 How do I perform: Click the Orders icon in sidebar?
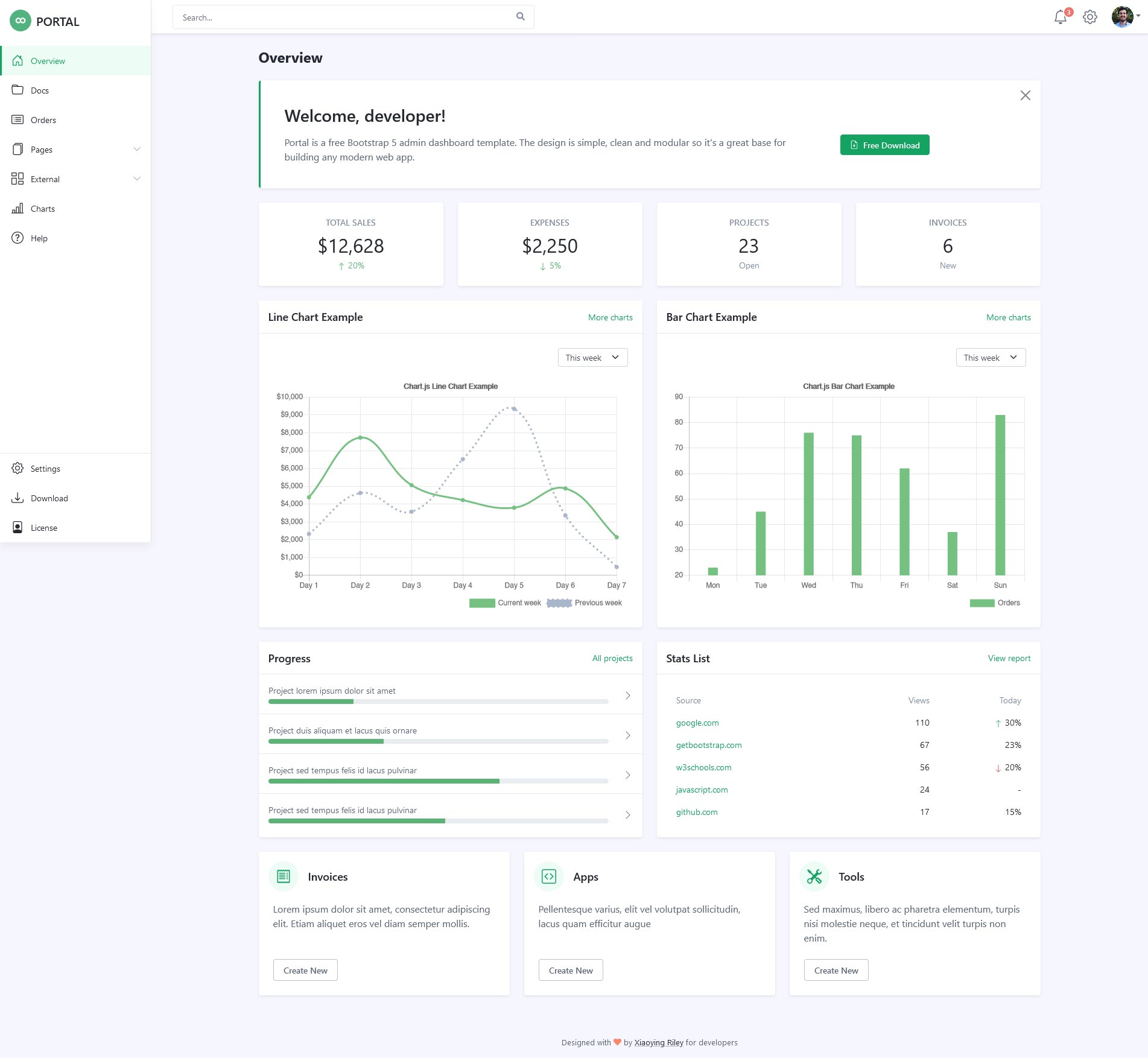[18, 119]
